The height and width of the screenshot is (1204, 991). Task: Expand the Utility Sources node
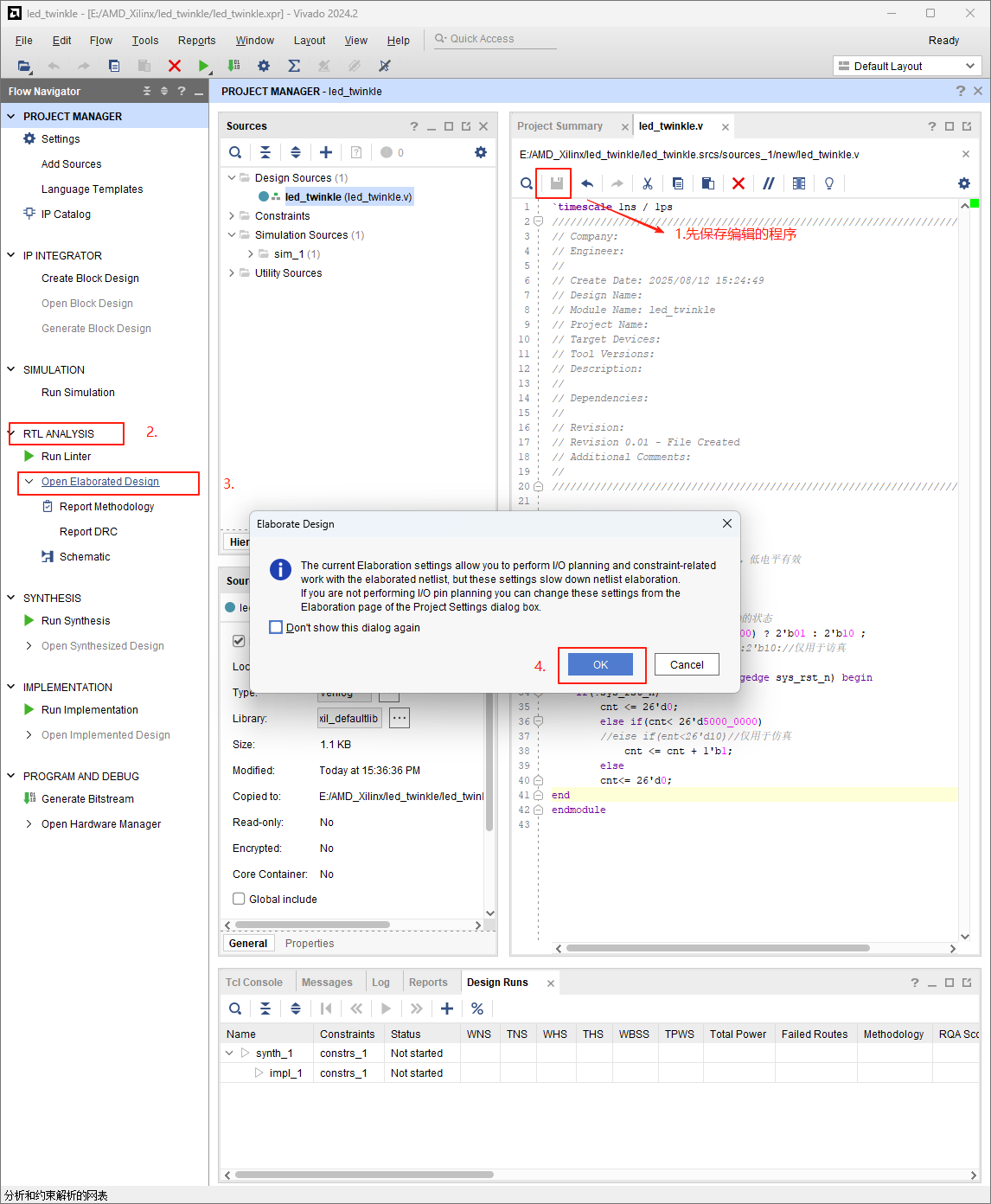(x=232, y=272)
